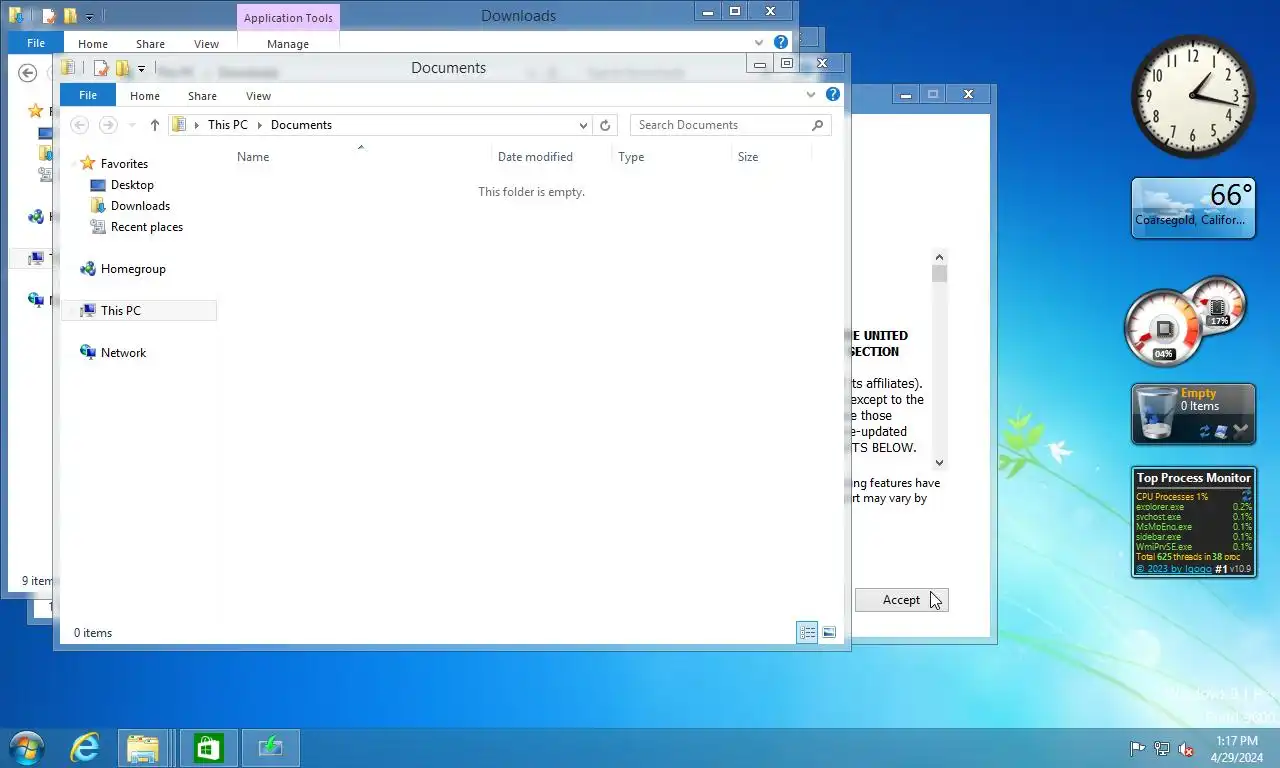
Task: Open Manage tab in Downloads window
Action: coord(288,44)
